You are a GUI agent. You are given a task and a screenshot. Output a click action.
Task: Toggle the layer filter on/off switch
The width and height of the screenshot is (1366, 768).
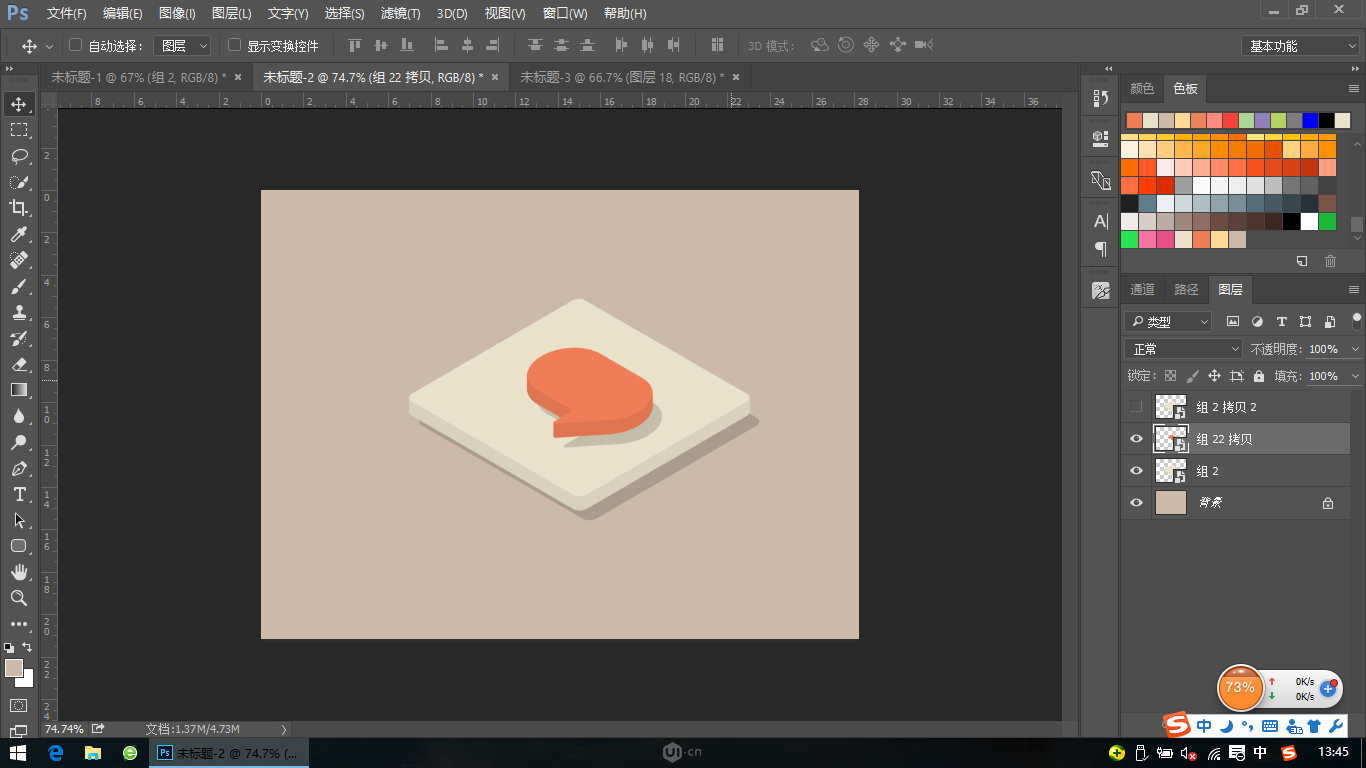tap(1357, 320)
